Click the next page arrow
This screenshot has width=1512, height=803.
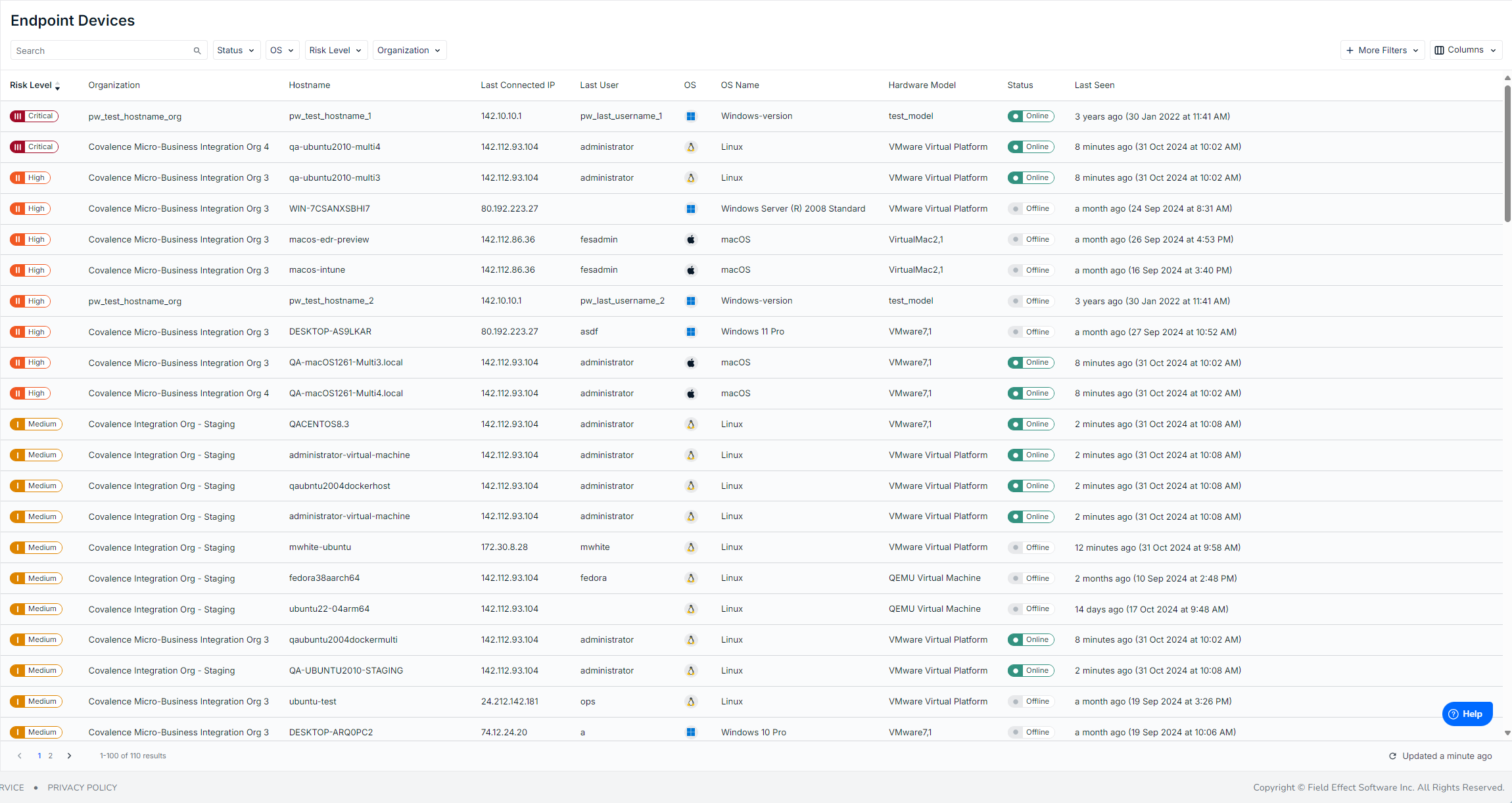point(70,756)
